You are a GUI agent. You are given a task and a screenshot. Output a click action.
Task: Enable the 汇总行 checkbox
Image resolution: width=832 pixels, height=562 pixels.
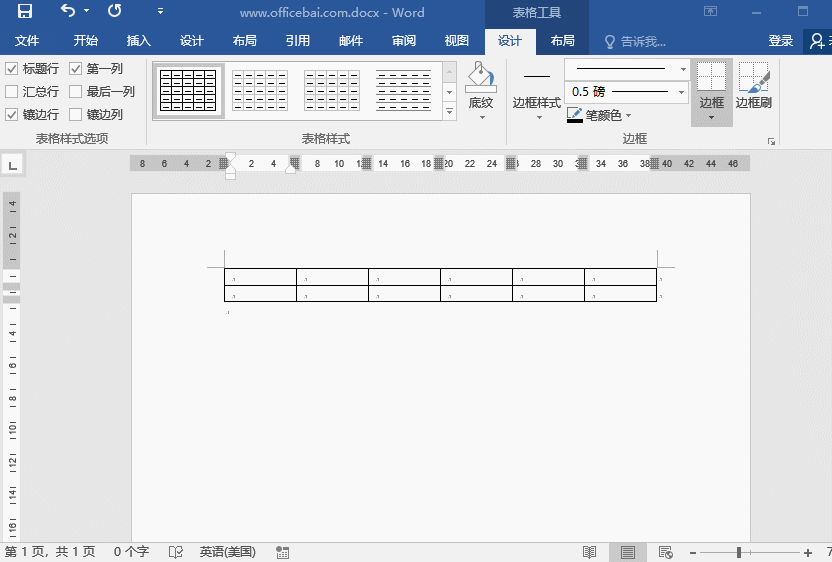click(12, 91)
